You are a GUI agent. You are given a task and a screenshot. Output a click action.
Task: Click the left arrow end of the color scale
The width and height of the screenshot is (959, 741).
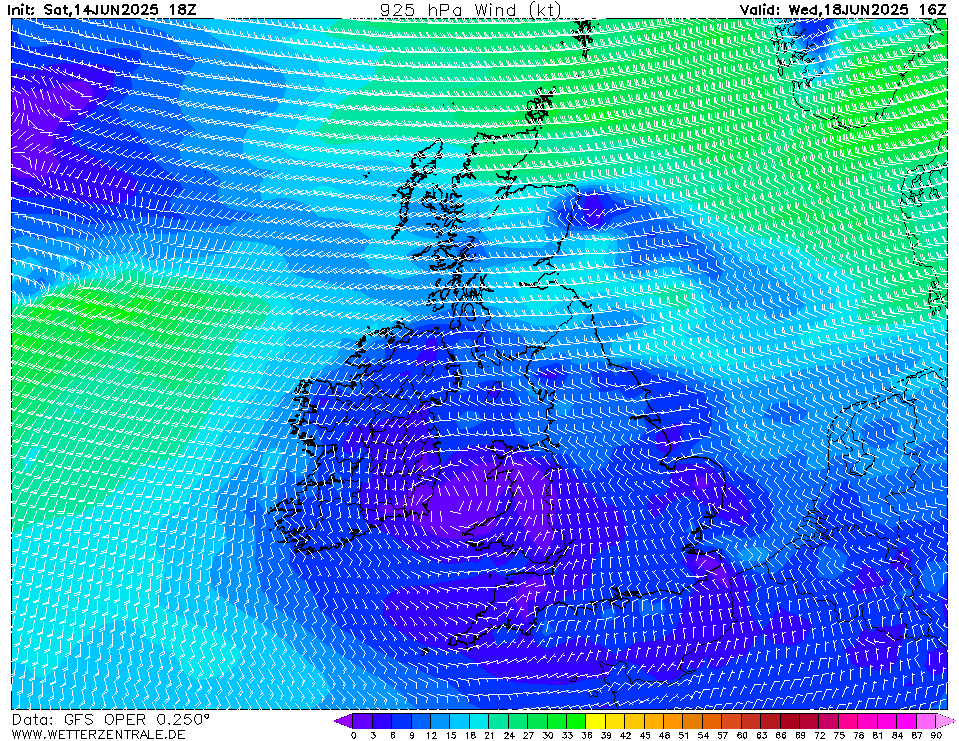point(344,721)
